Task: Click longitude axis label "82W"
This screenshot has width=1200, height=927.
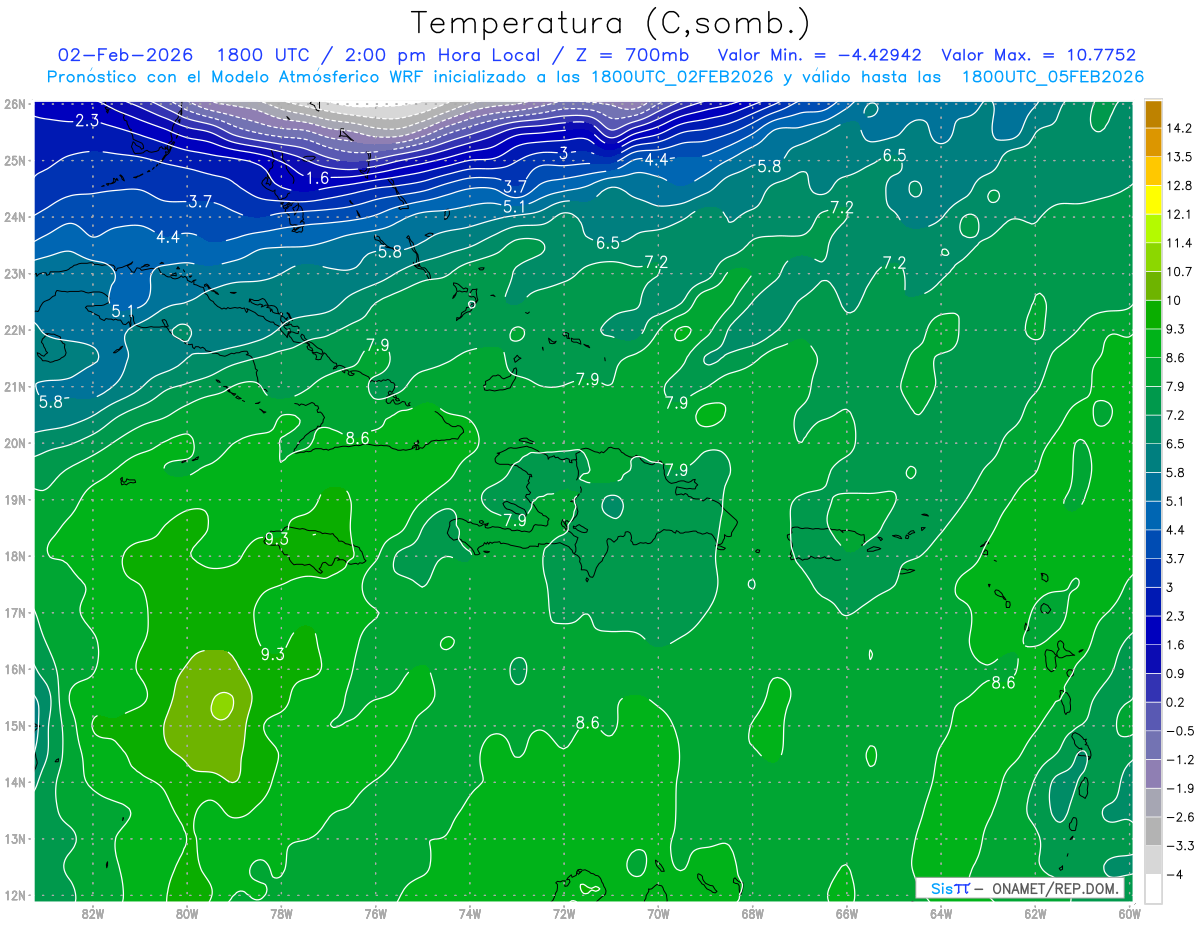Action: pyautogui.click(x=93, y=913)
